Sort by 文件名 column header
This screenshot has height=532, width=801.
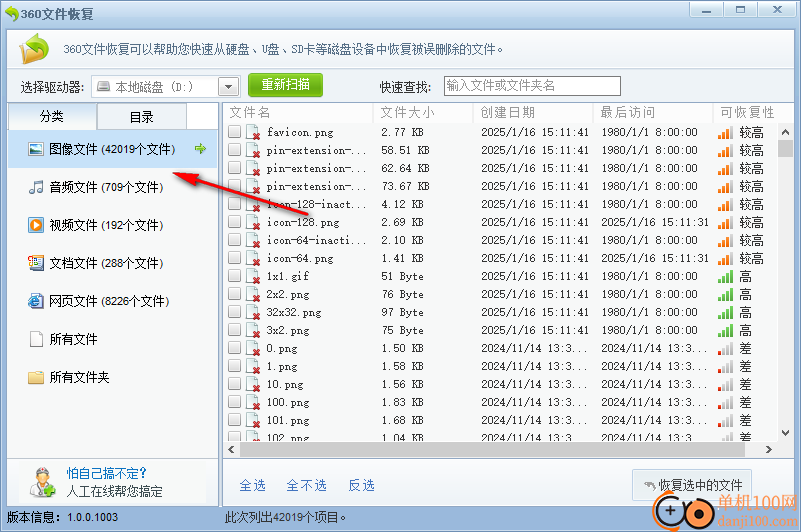(298, 112)
